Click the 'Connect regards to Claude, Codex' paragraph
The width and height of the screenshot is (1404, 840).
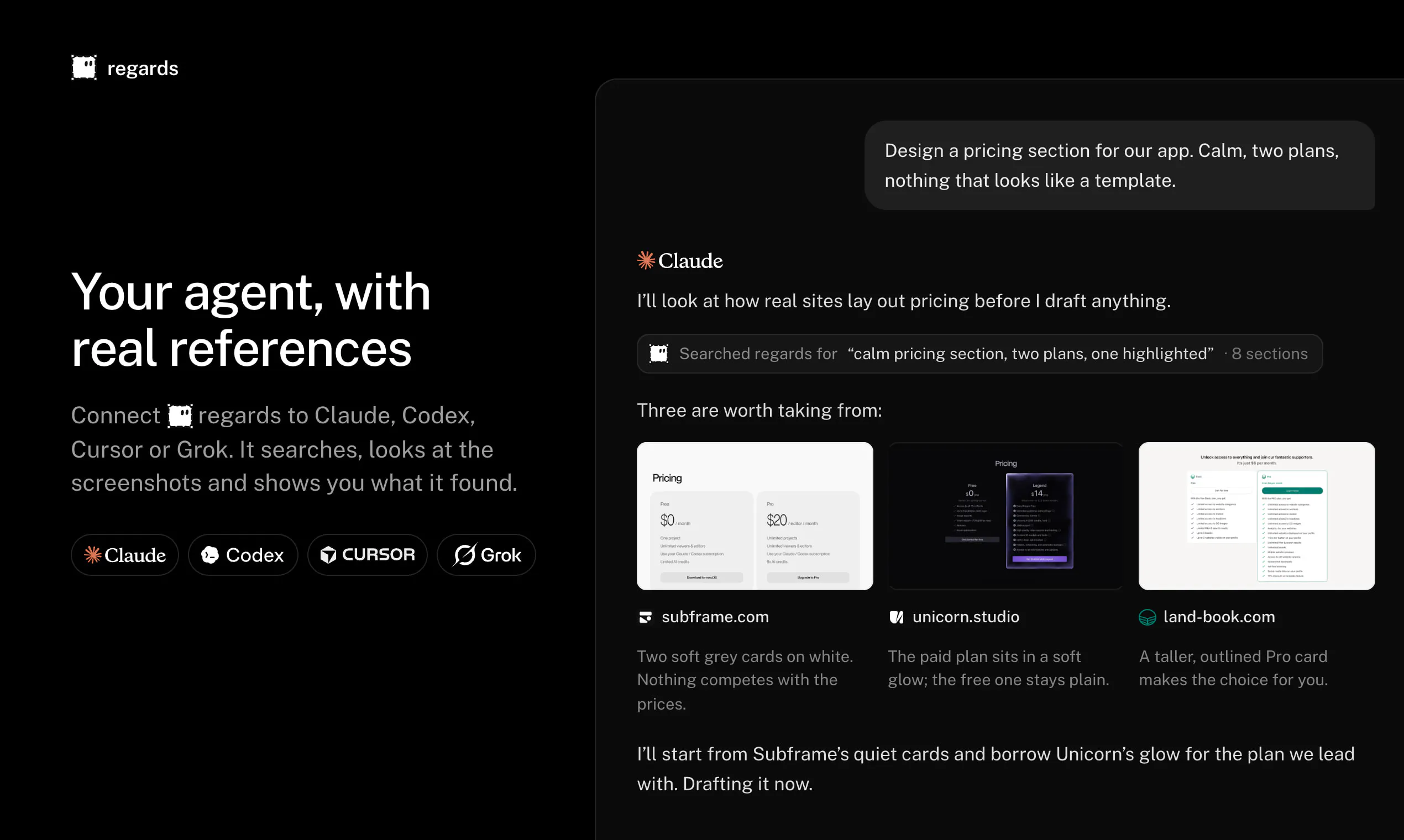point(295,449)
